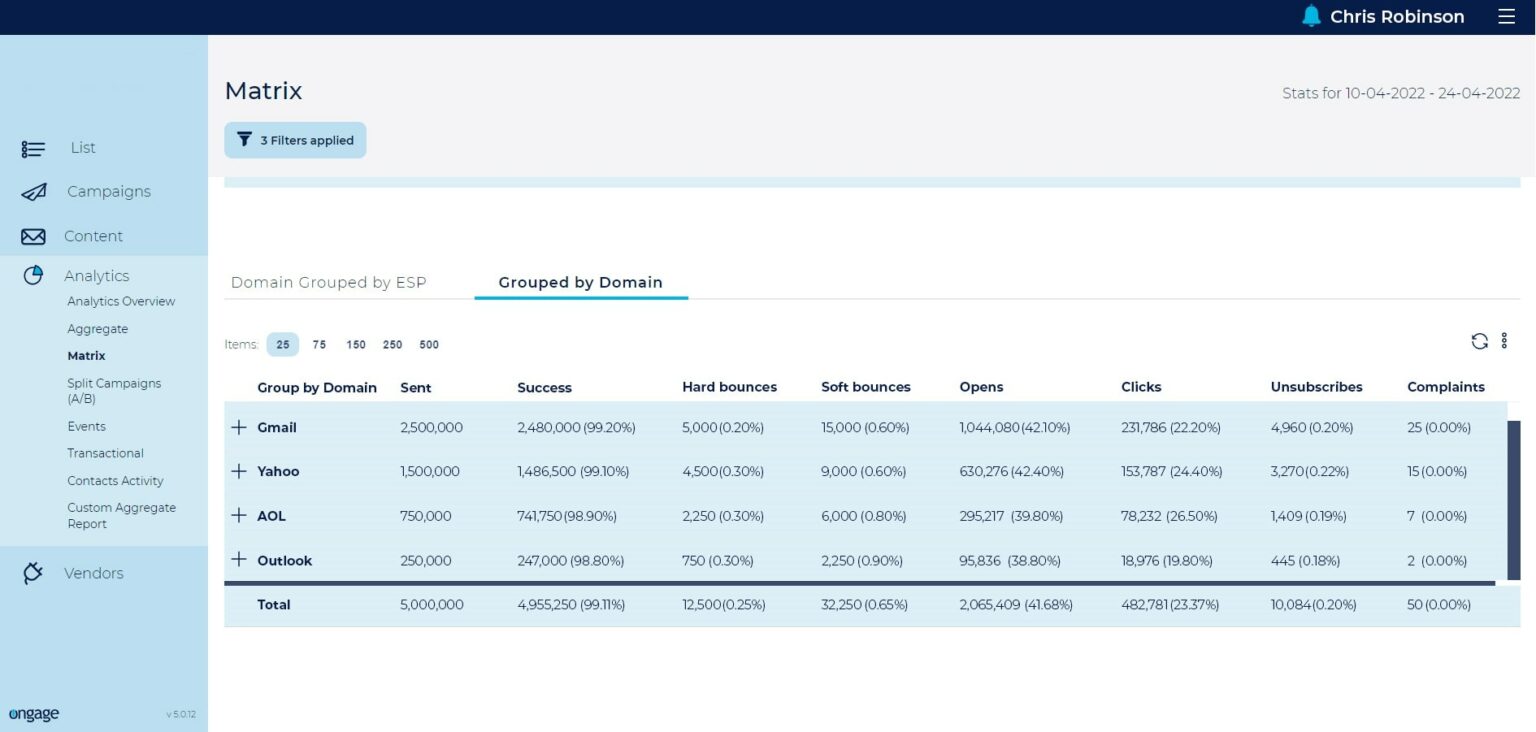Expand the Yahoo domain row
The height and width of the screenshot is (732, 1536).
click(239, 471)
